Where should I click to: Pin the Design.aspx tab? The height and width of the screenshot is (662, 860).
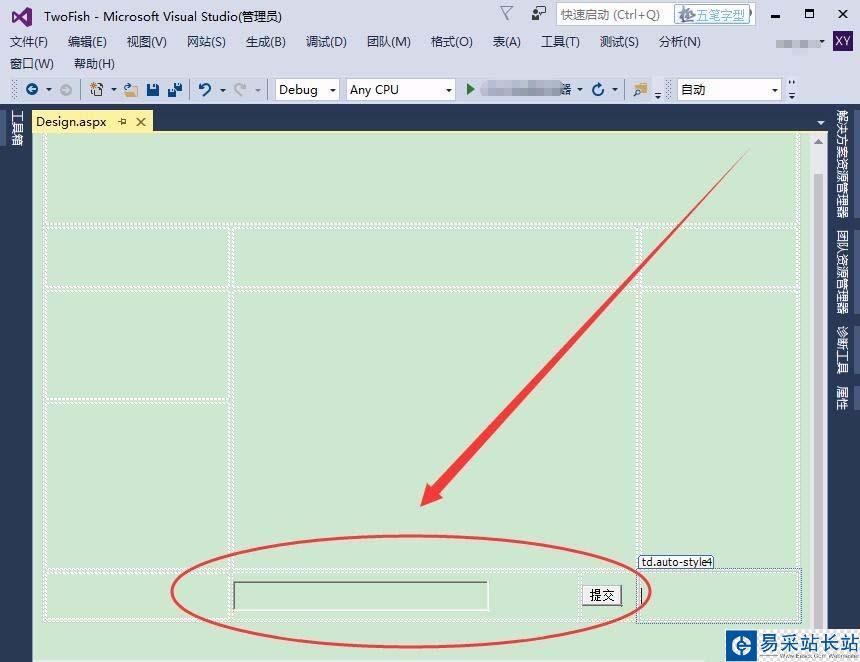tap(122, 122)
